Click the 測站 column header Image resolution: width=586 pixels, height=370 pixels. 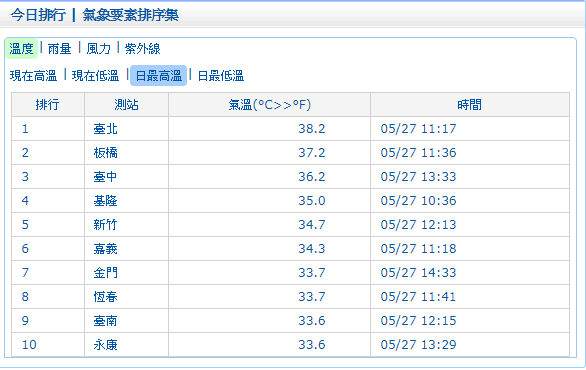126,105
